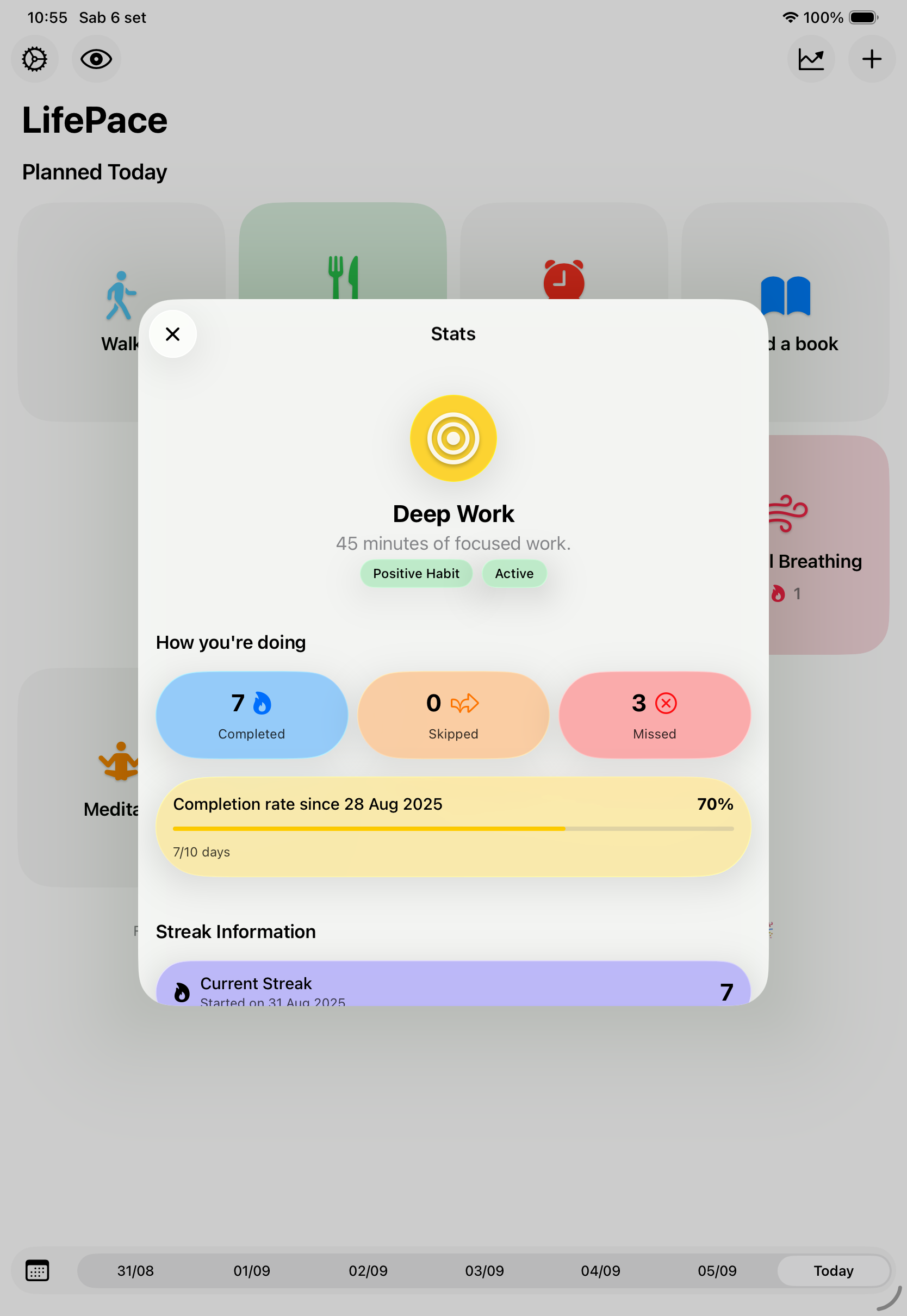
Task: Open the Current Streak row
Action: point(453,984)
